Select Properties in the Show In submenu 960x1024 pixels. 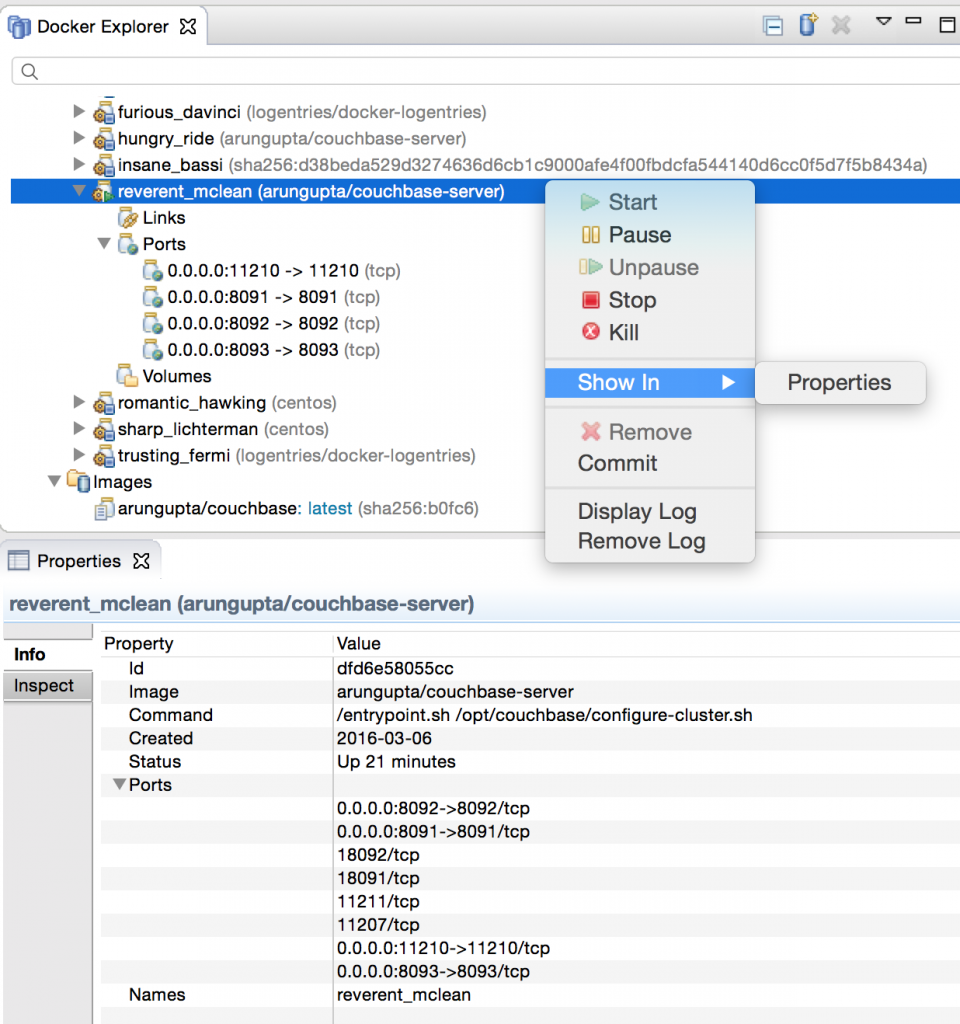(x=840, y=383)
